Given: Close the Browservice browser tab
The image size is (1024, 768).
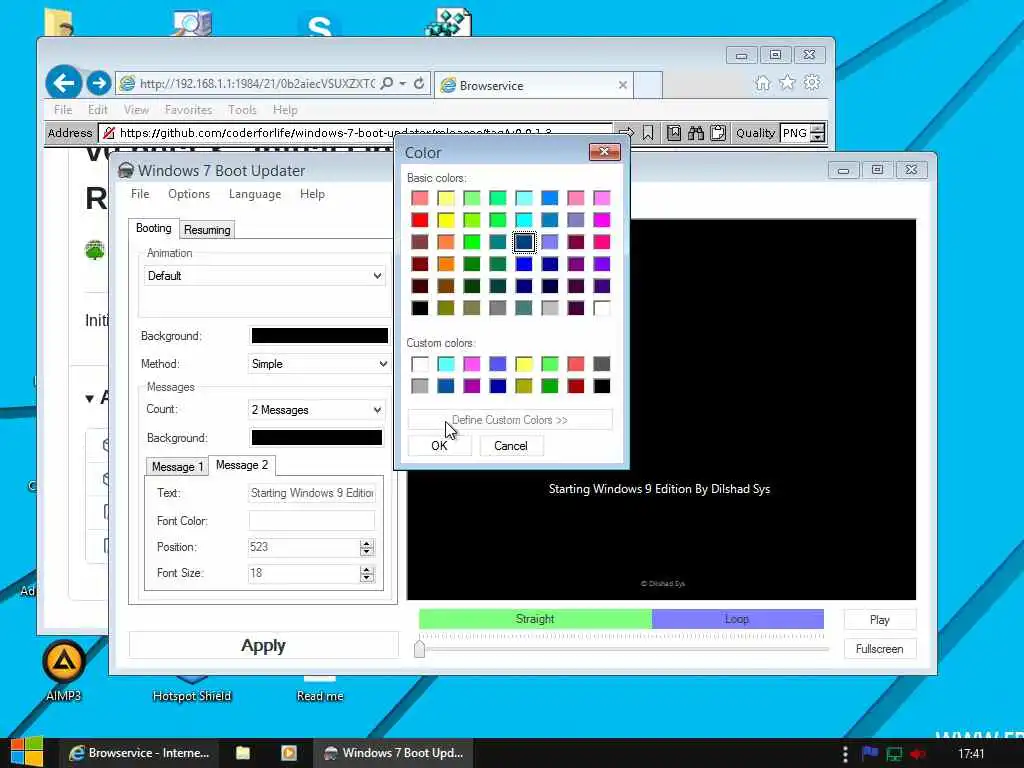Looking at the screenshot, I should [x=622, y=85].
